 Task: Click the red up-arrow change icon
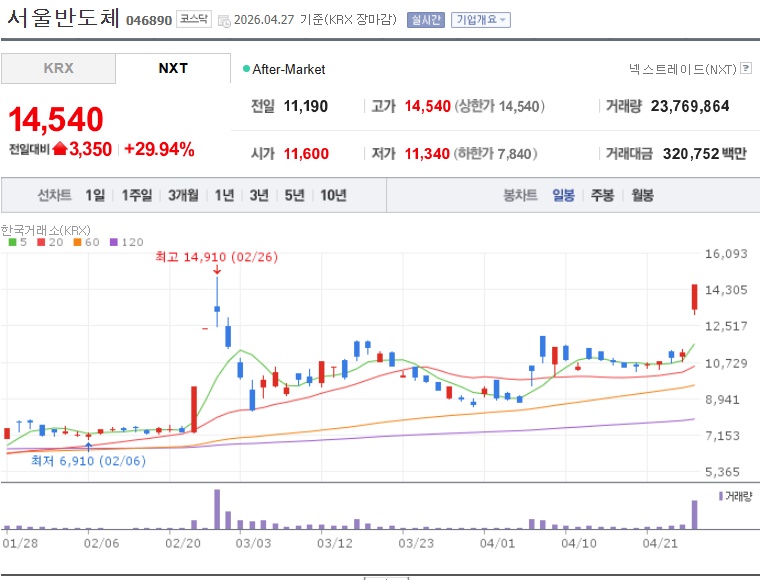pos(60,148)
